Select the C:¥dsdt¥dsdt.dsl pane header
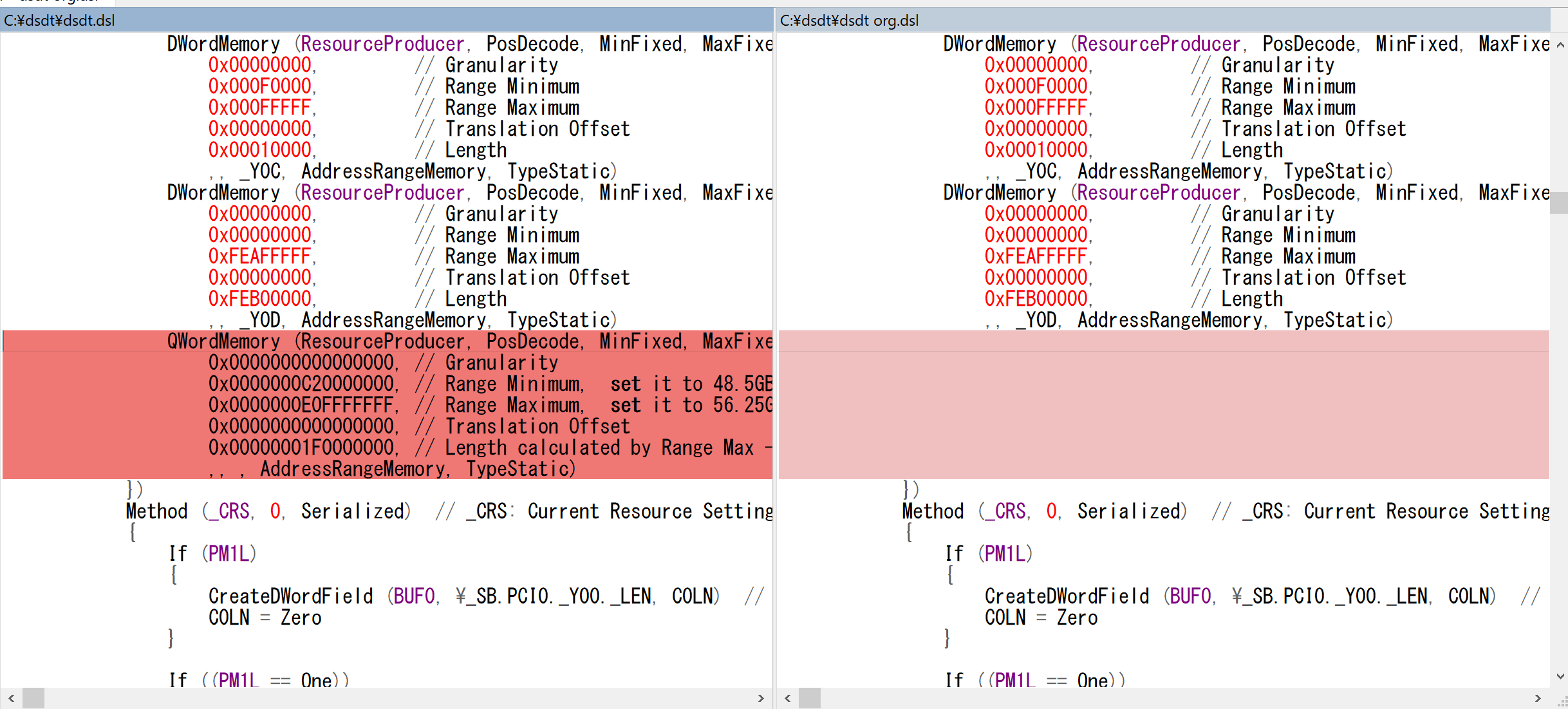This screenshot has width=1568, height=709. click(x=387, y=21)
